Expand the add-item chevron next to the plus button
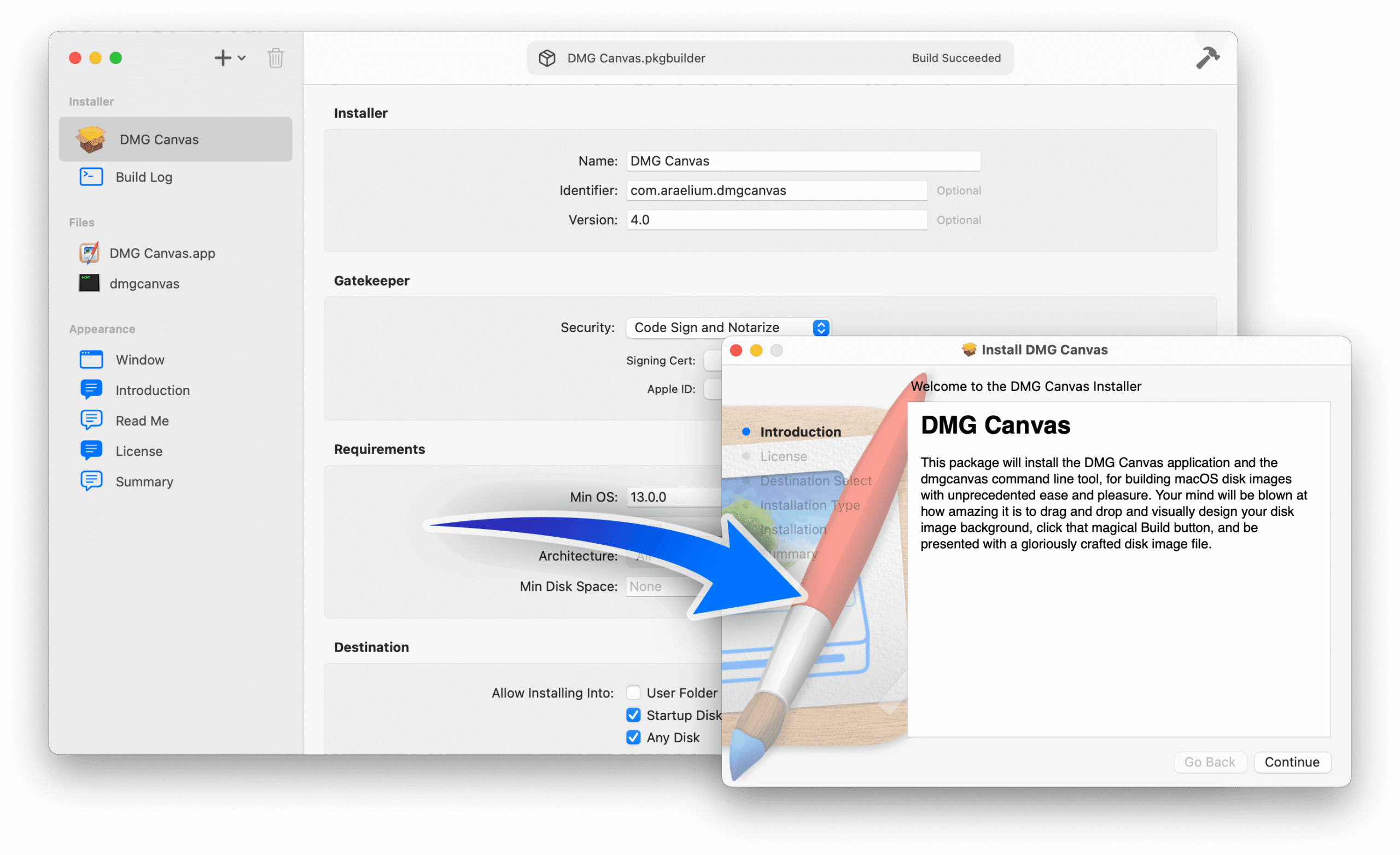 click(242, 57)
